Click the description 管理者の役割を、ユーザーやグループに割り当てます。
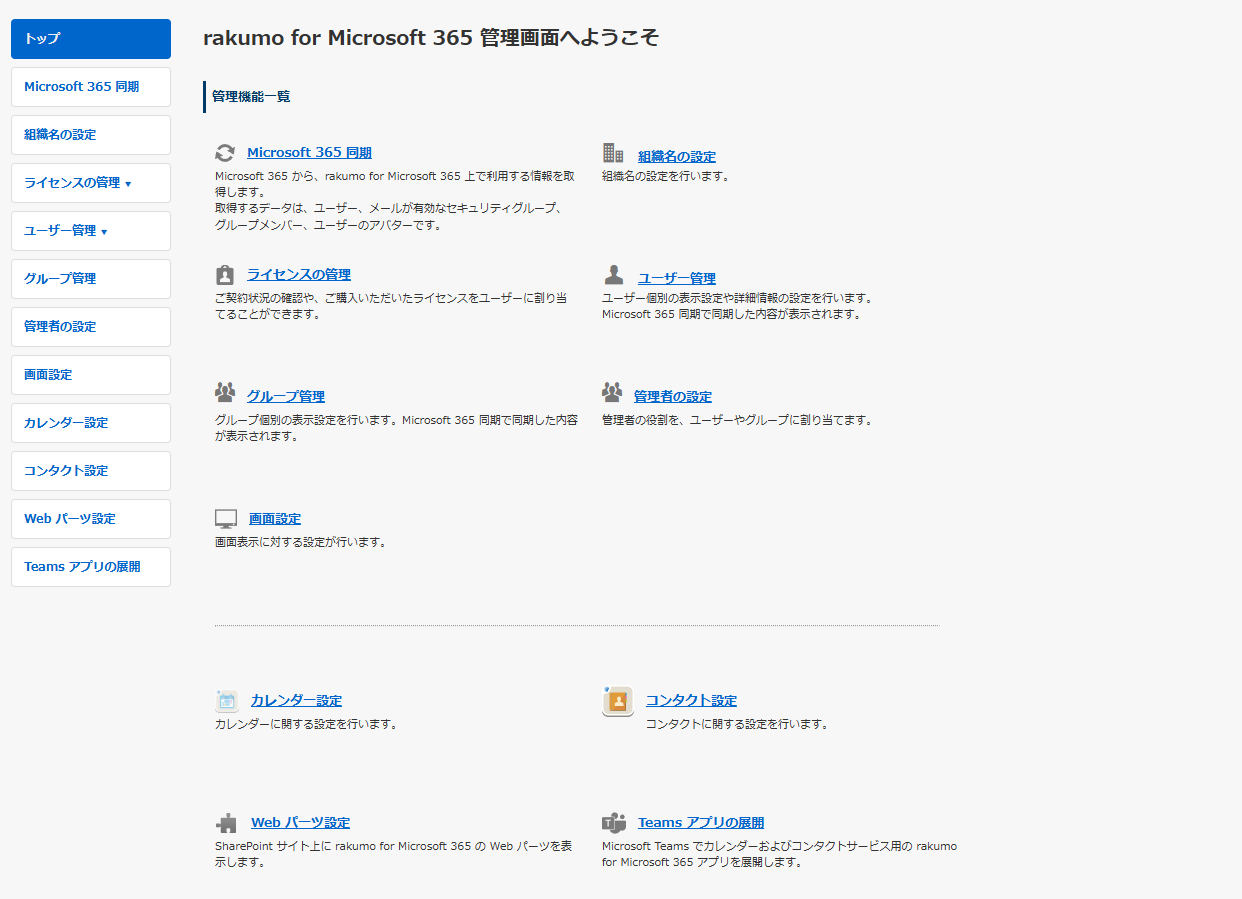Image resolution: width=1242 pixels, height=899 pixels. click(x=737, y=420)
